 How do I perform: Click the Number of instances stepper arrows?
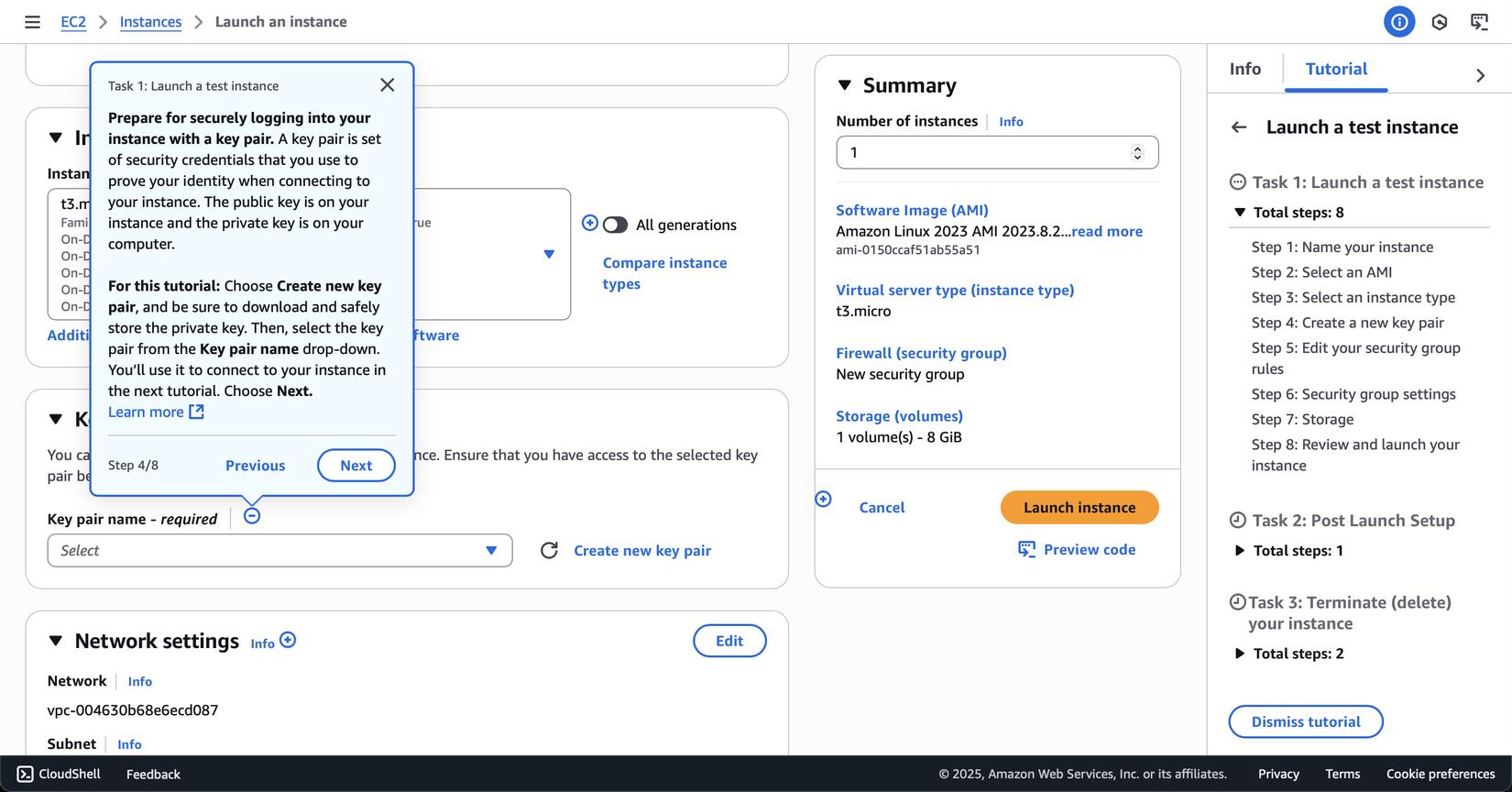[1137, 152]
